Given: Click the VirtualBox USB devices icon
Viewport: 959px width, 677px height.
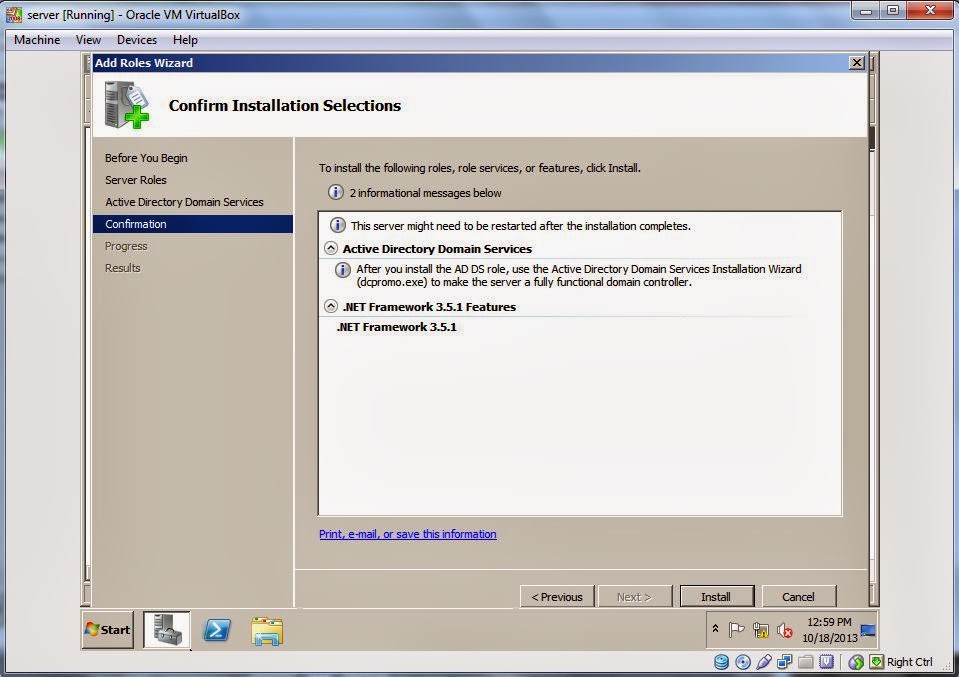Looking at the screenshot, I should coord(763,662).
